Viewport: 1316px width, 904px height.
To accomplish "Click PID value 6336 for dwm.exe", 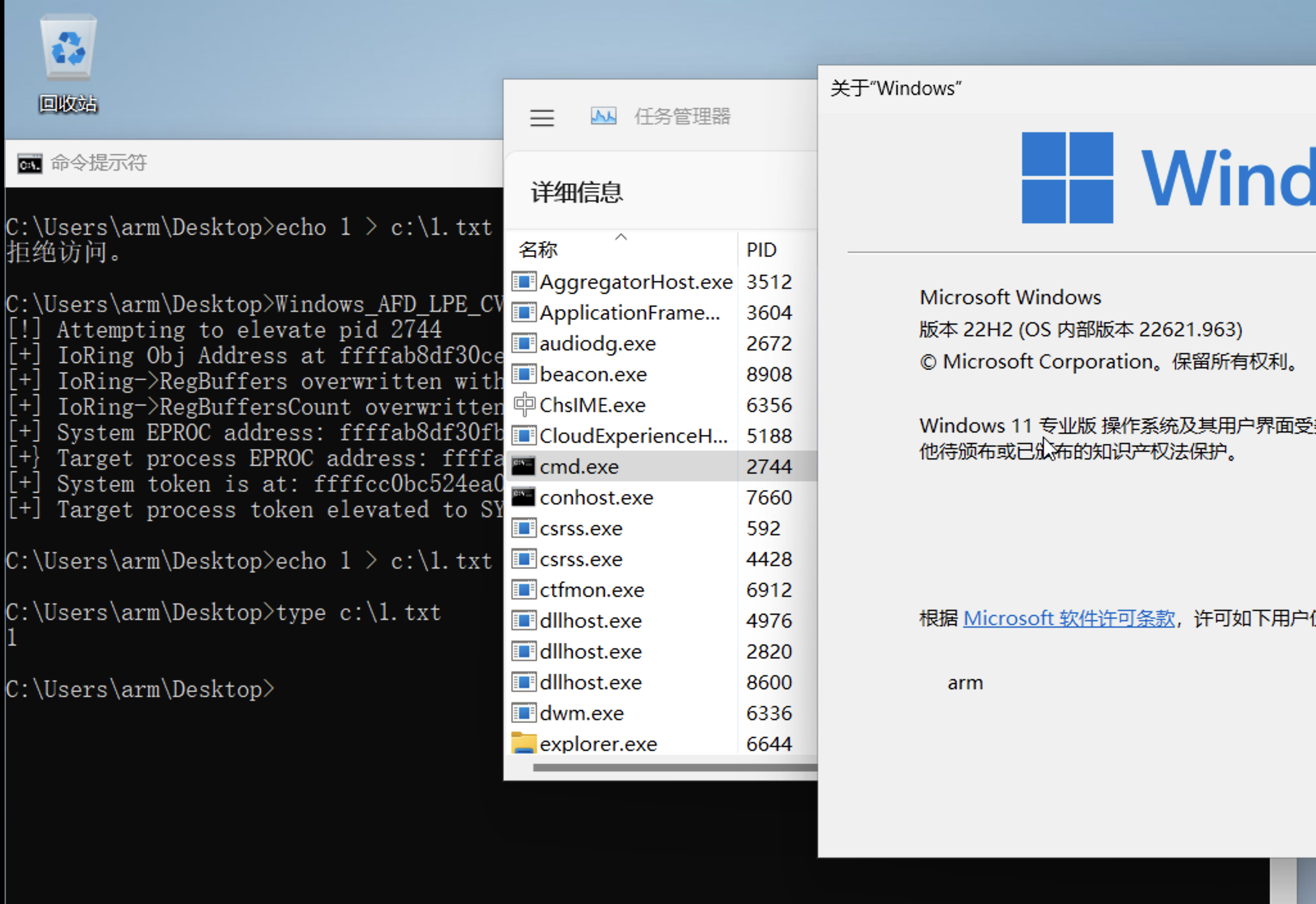I will pyautogui.click(x=768, y=713).
